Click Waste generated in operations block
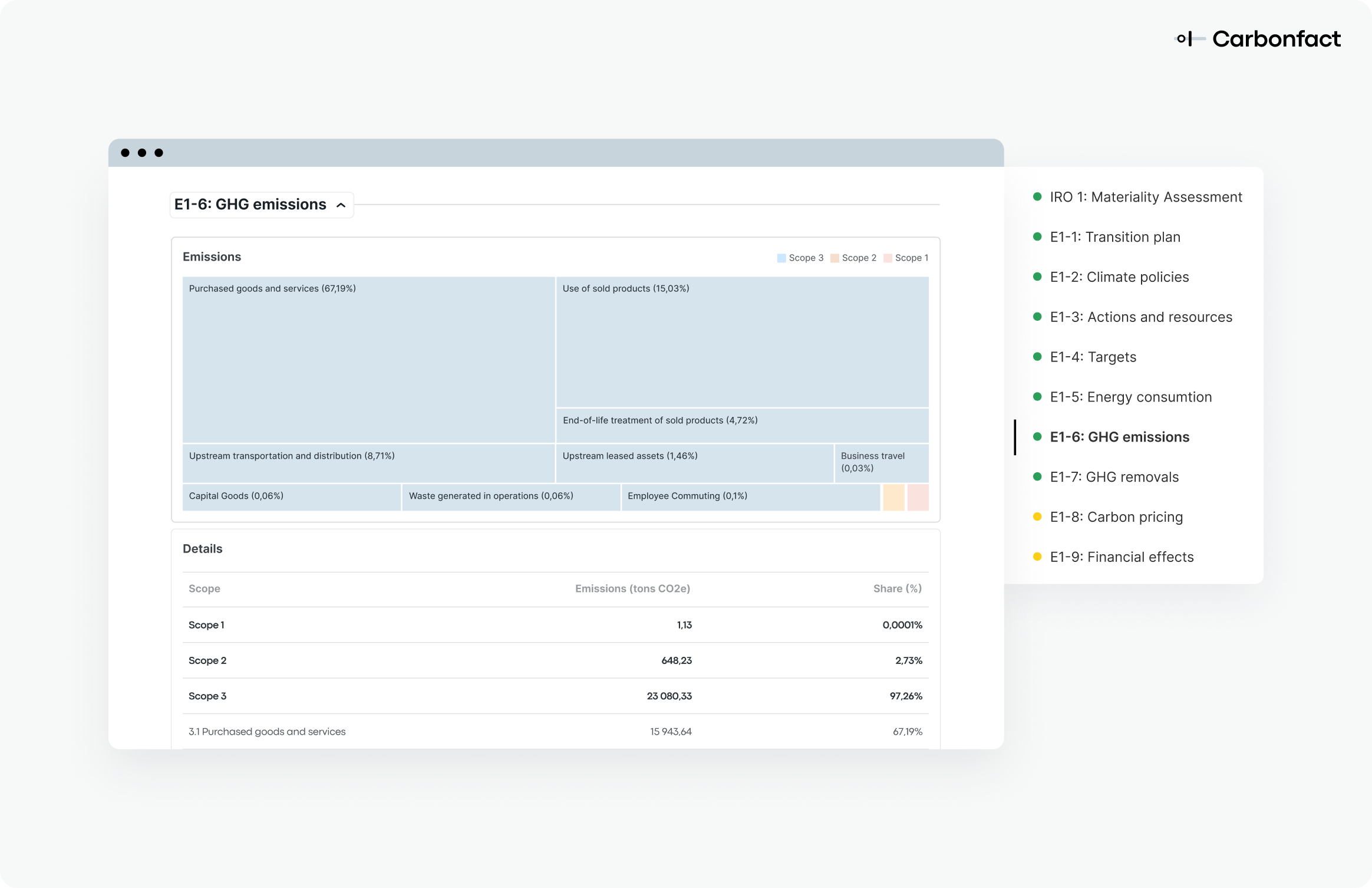 click(511, 497)
